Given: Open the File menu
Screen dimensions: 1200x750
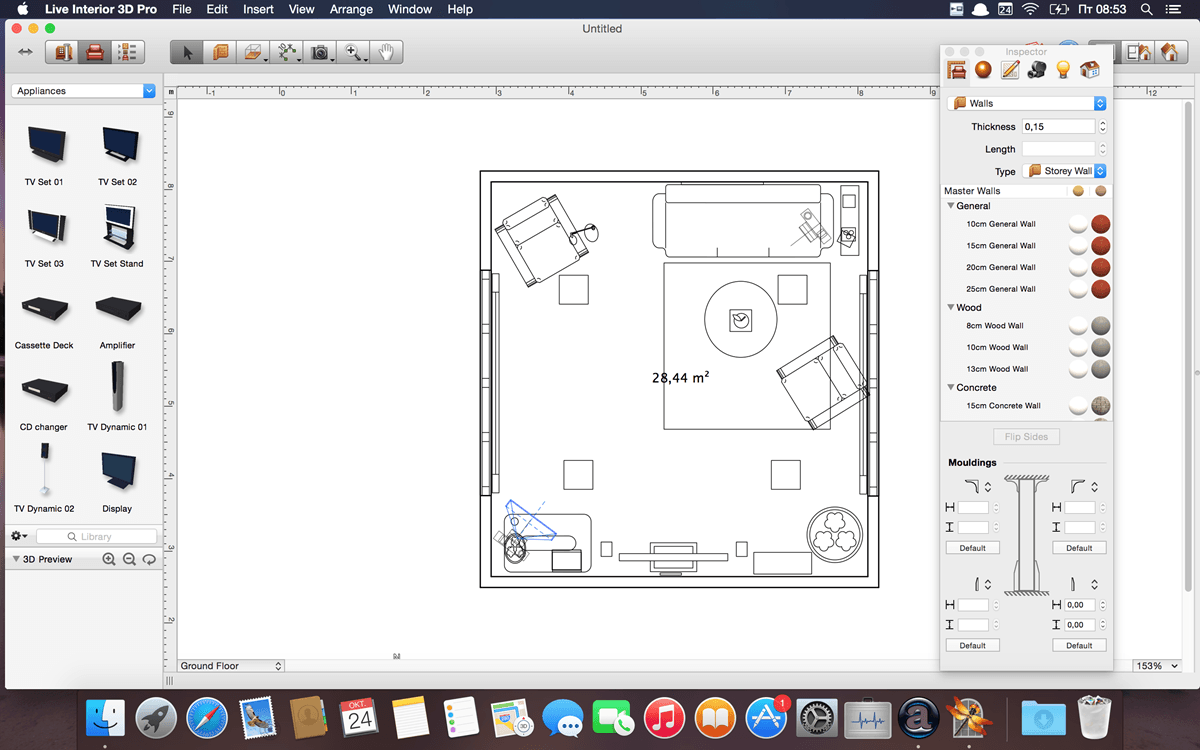Looking at the screenshot, I should pos(181,9).
